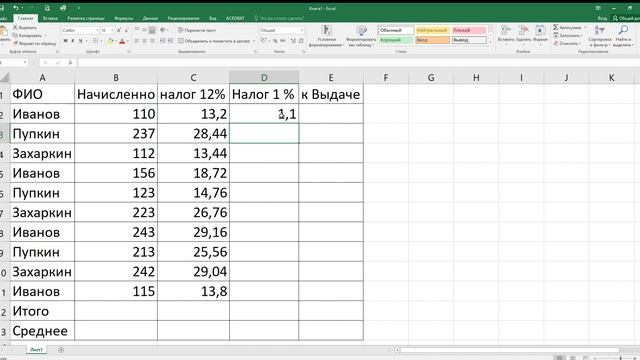Click the Общий доступ (Share) button

[625, 18]
